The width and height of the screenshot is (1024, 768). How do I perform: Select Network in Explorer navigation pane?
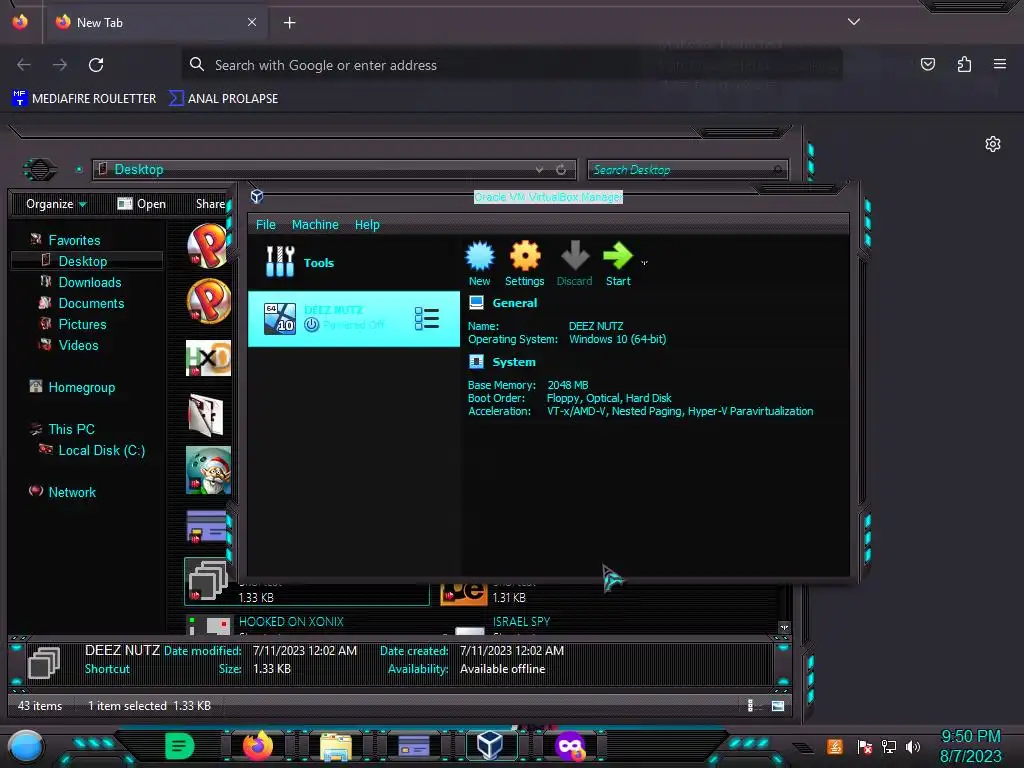tap(72, 492)
